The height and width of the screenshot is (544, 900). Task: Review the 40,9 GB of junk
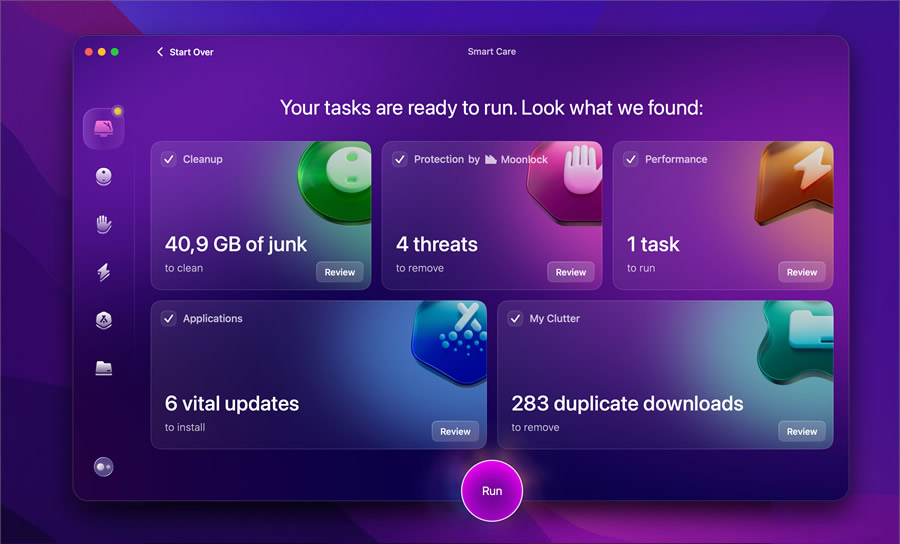pyautogui.click(x=340, y=272)
